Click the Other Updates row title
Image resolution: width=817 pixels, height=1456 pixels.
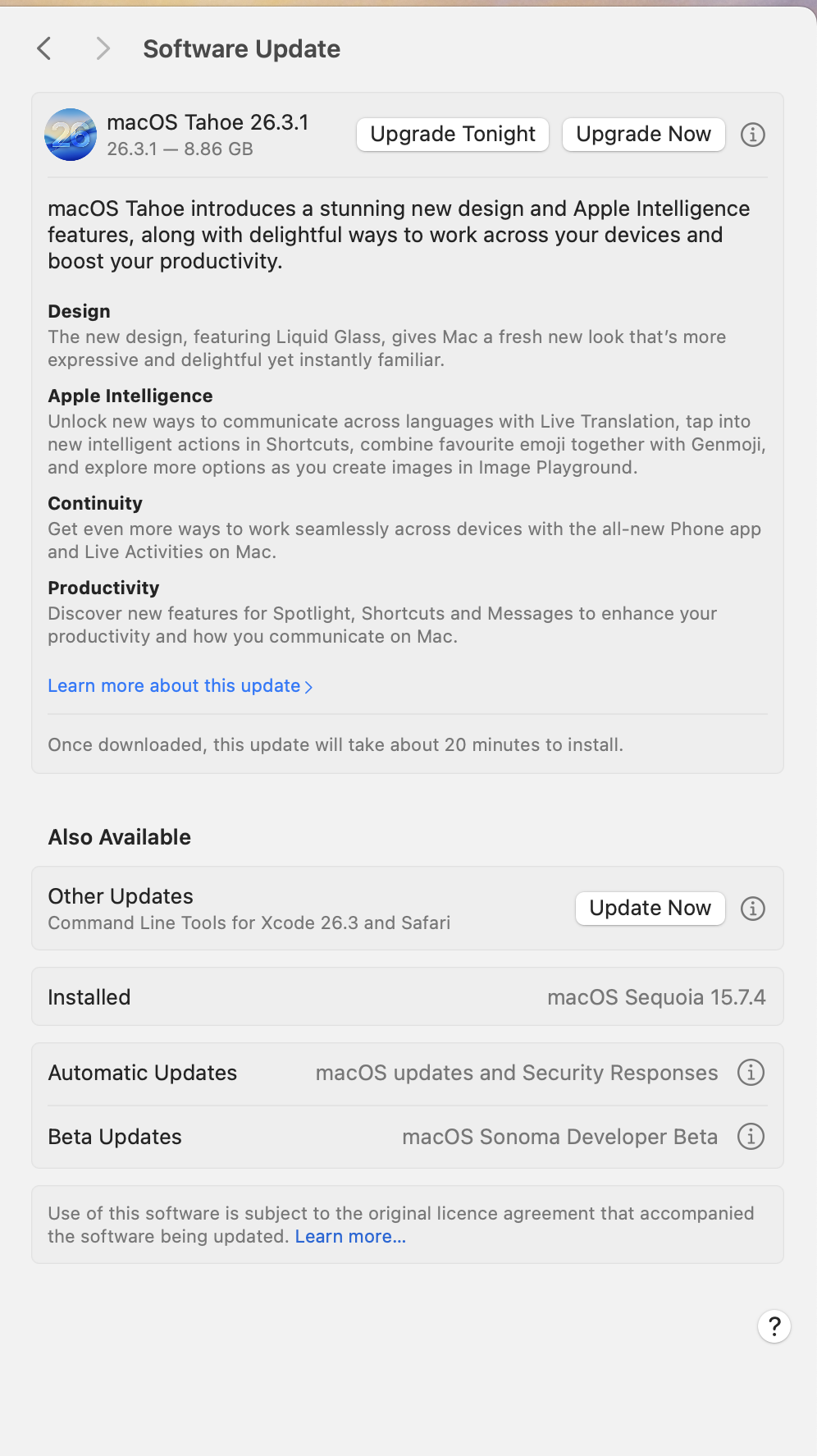pos(121,896)
